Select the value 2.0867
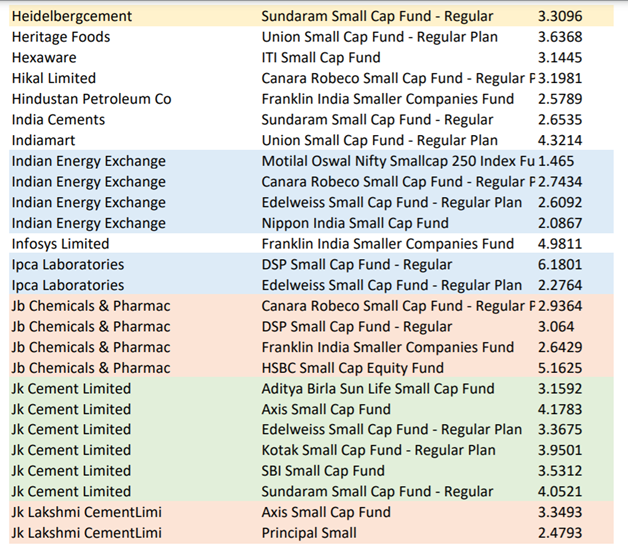628x548 pixels. [x=560, y=223]
